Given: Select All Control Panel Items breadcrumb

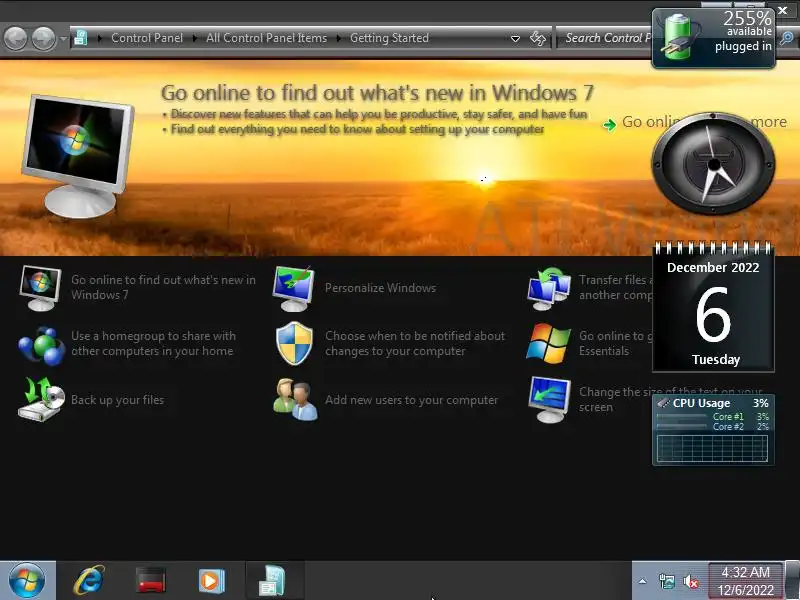Looking at the screenshot, I should pyautogui.click(x=266, y=38).
